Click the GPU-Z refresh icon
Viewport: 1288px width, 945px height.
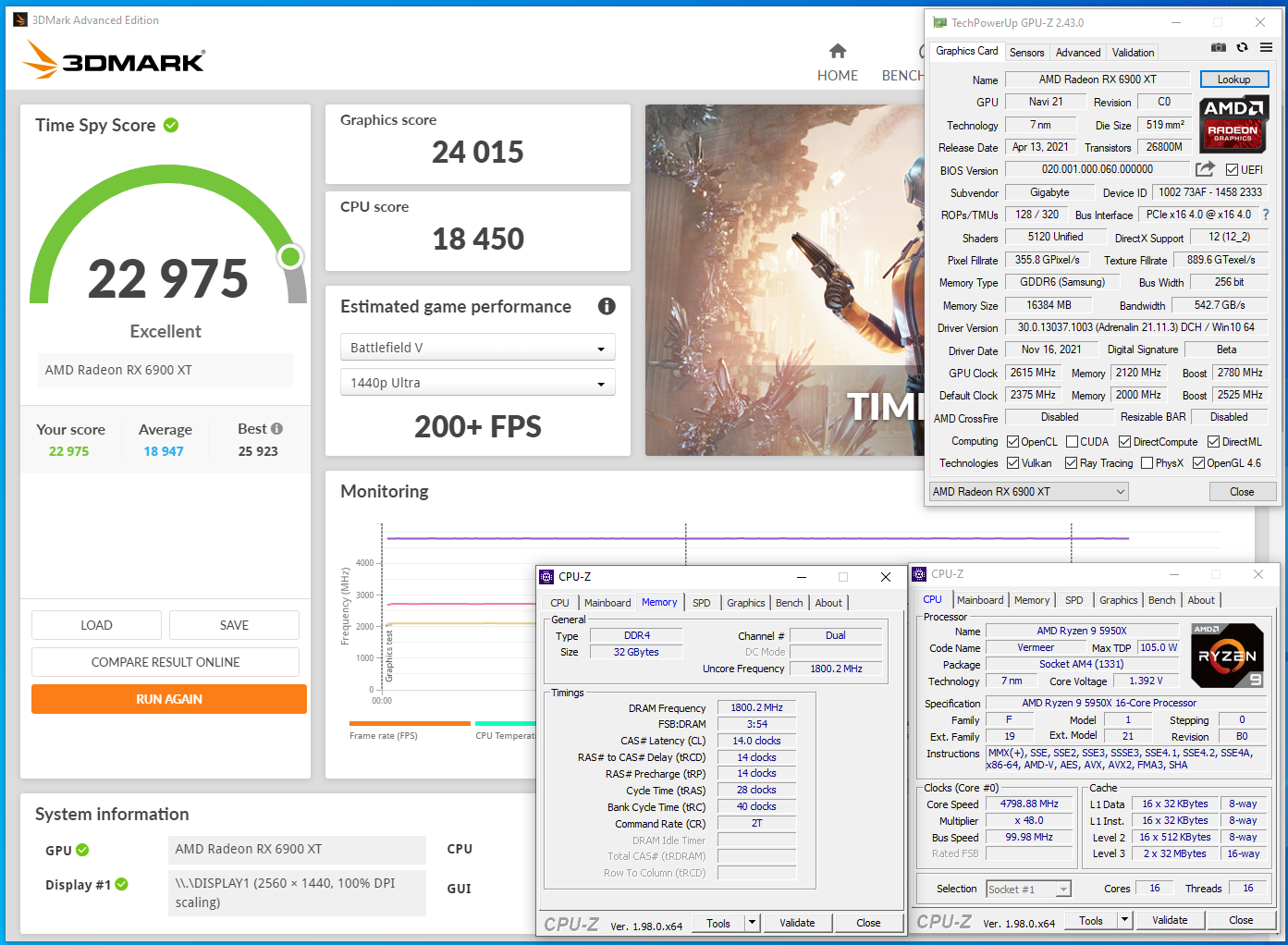(x=1243, y=47)
